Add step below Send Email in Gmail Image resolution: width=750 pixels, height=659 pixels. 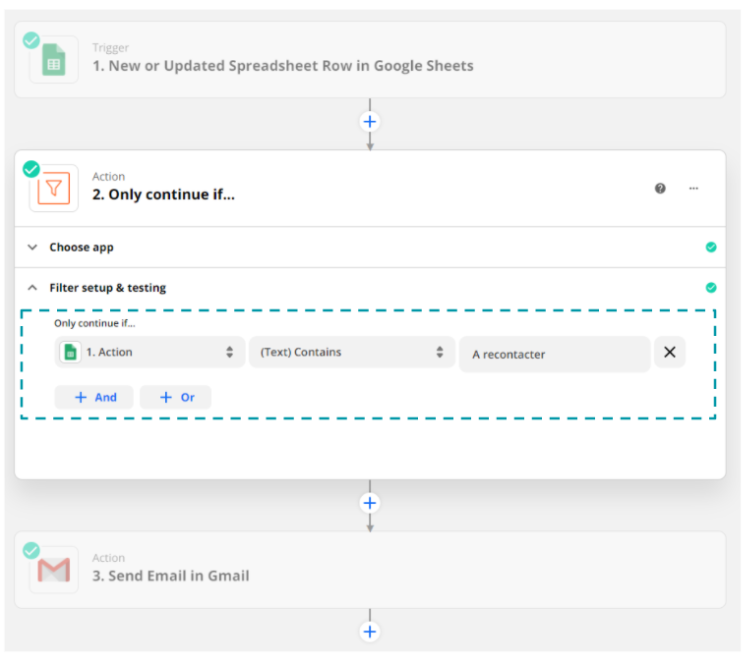pos(370,632)
